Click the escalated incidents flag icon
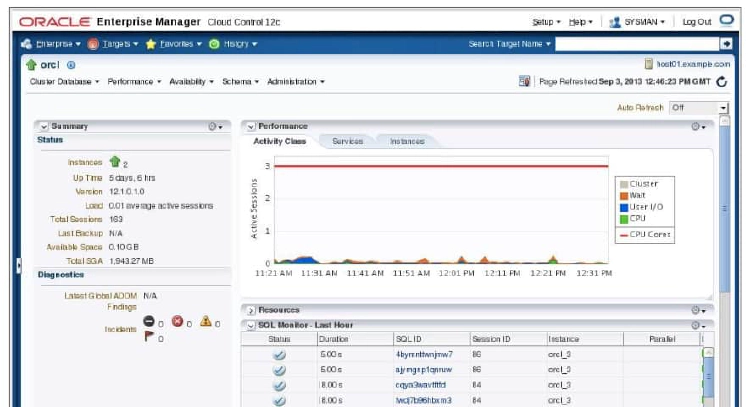Viewport: 750px width, 407px height. click(x=149, y=336)
